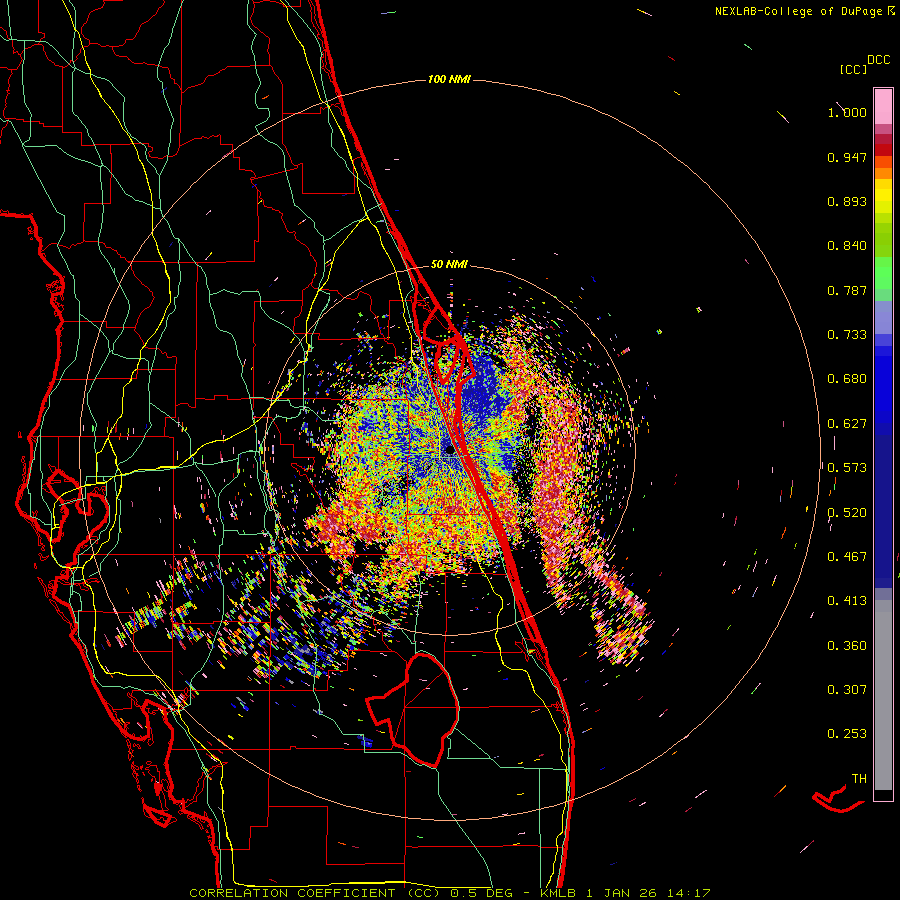Pick the orange swatch on the color bar
This screenshot has width=900, height=900.
click(883, 173)
